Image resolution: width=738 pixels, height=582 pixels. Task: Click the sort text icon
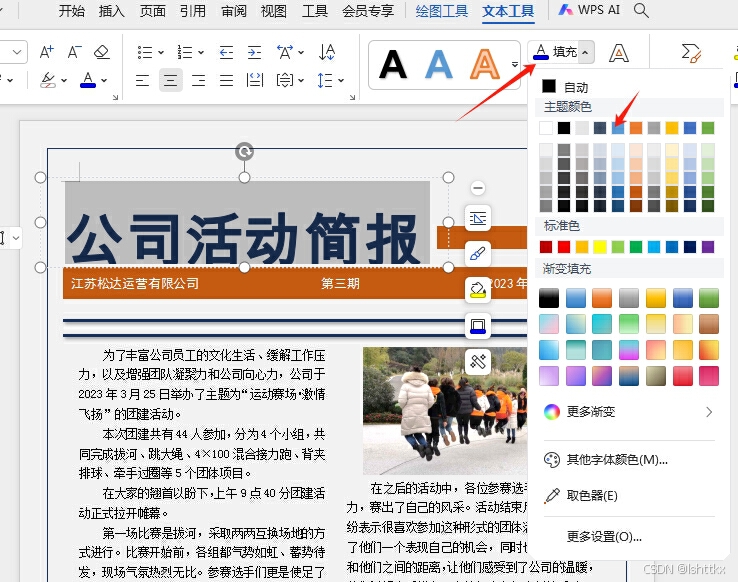point(327,52)
